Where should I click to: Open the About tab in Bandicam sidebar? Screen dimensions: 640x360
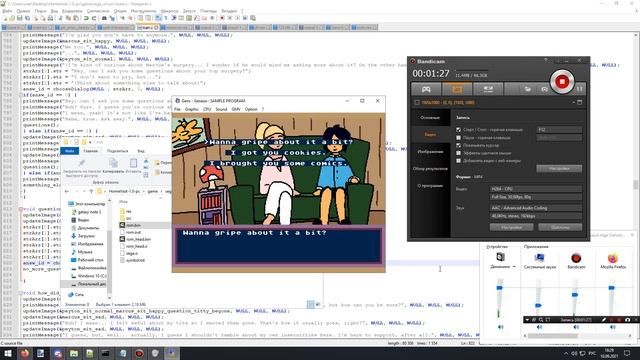click(430, 186)
